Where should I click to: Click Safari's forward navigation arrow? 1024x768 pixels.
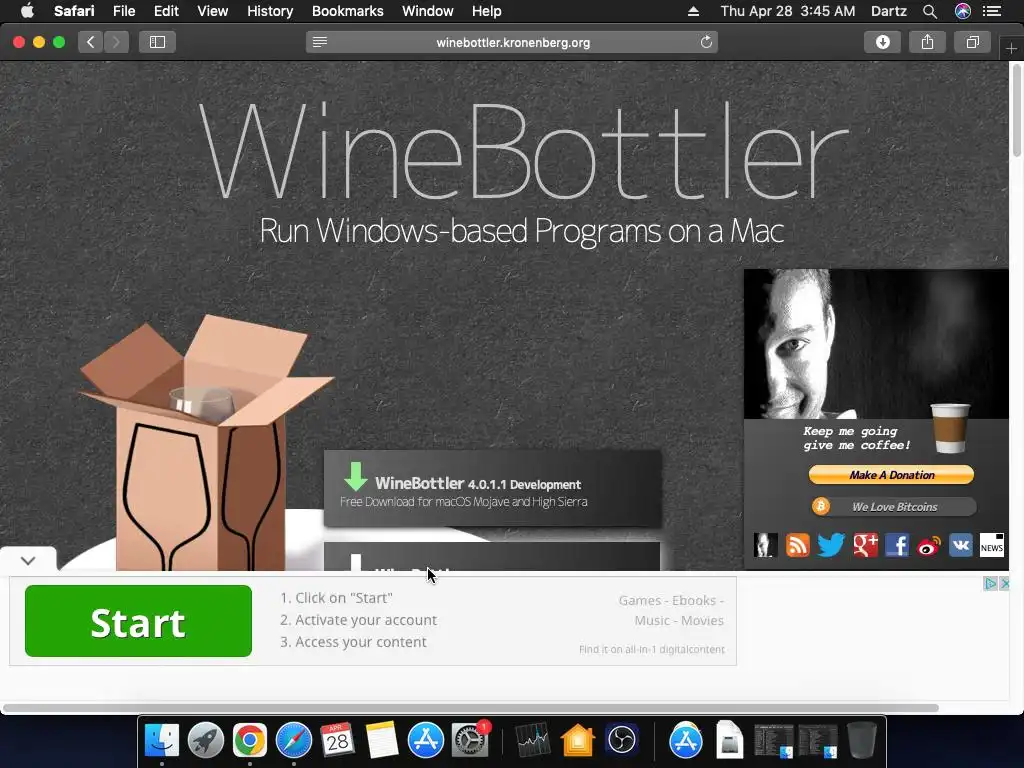116,42
